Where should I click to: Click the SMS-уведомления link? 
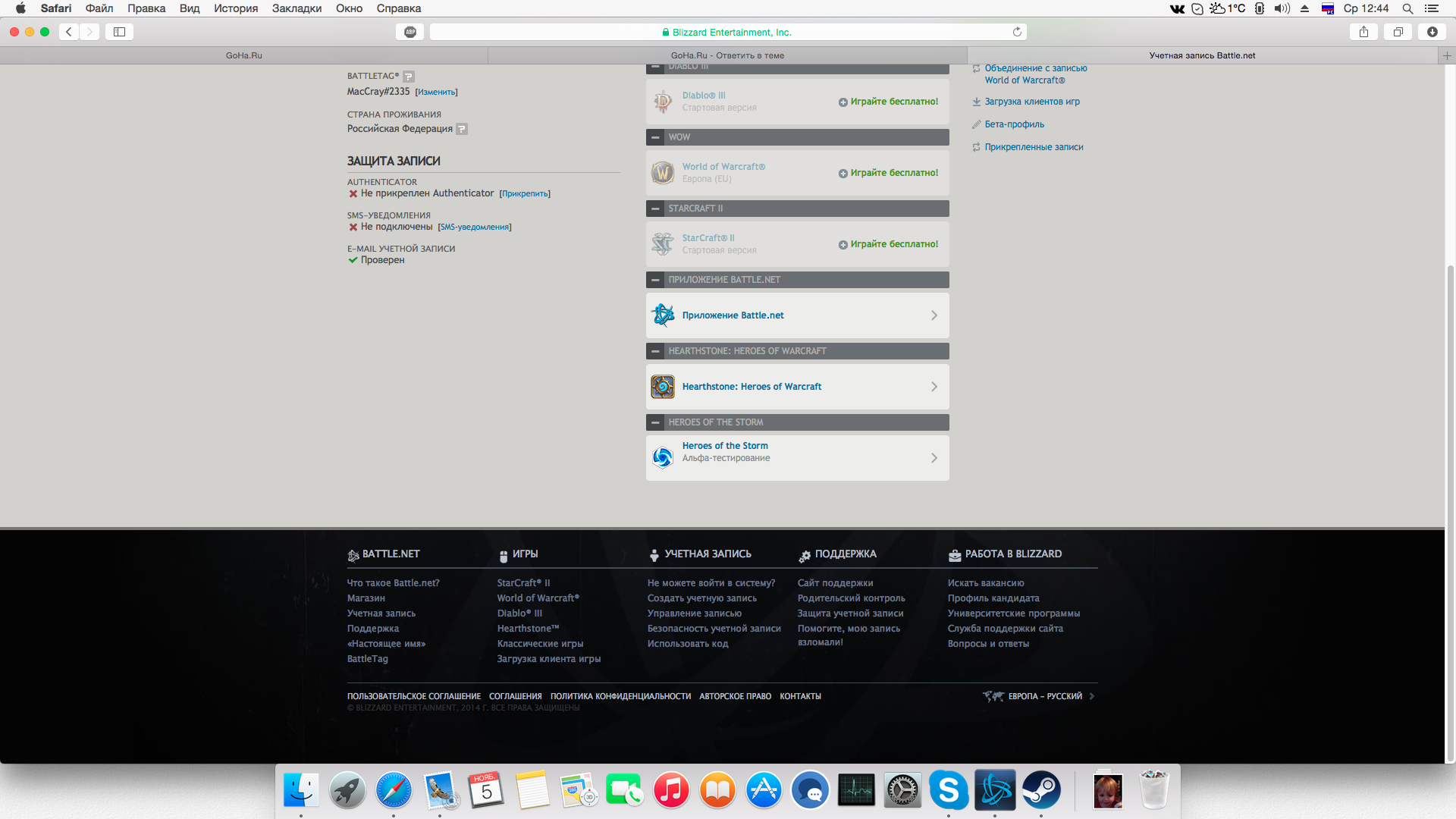coord(475,227)
